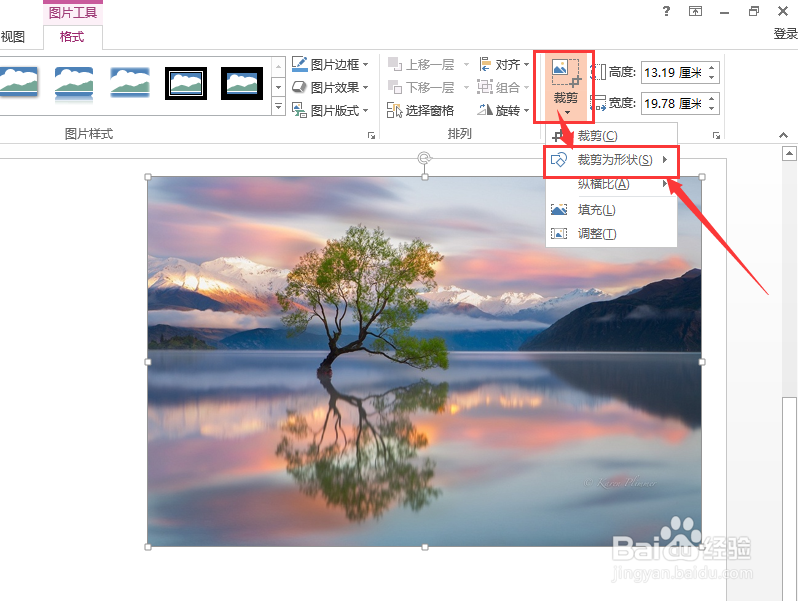The height and width of the screenshot is (601, 798).
Task: Click the 图片版式 icon
Action: pyautogui.click(x=300, y=110)
